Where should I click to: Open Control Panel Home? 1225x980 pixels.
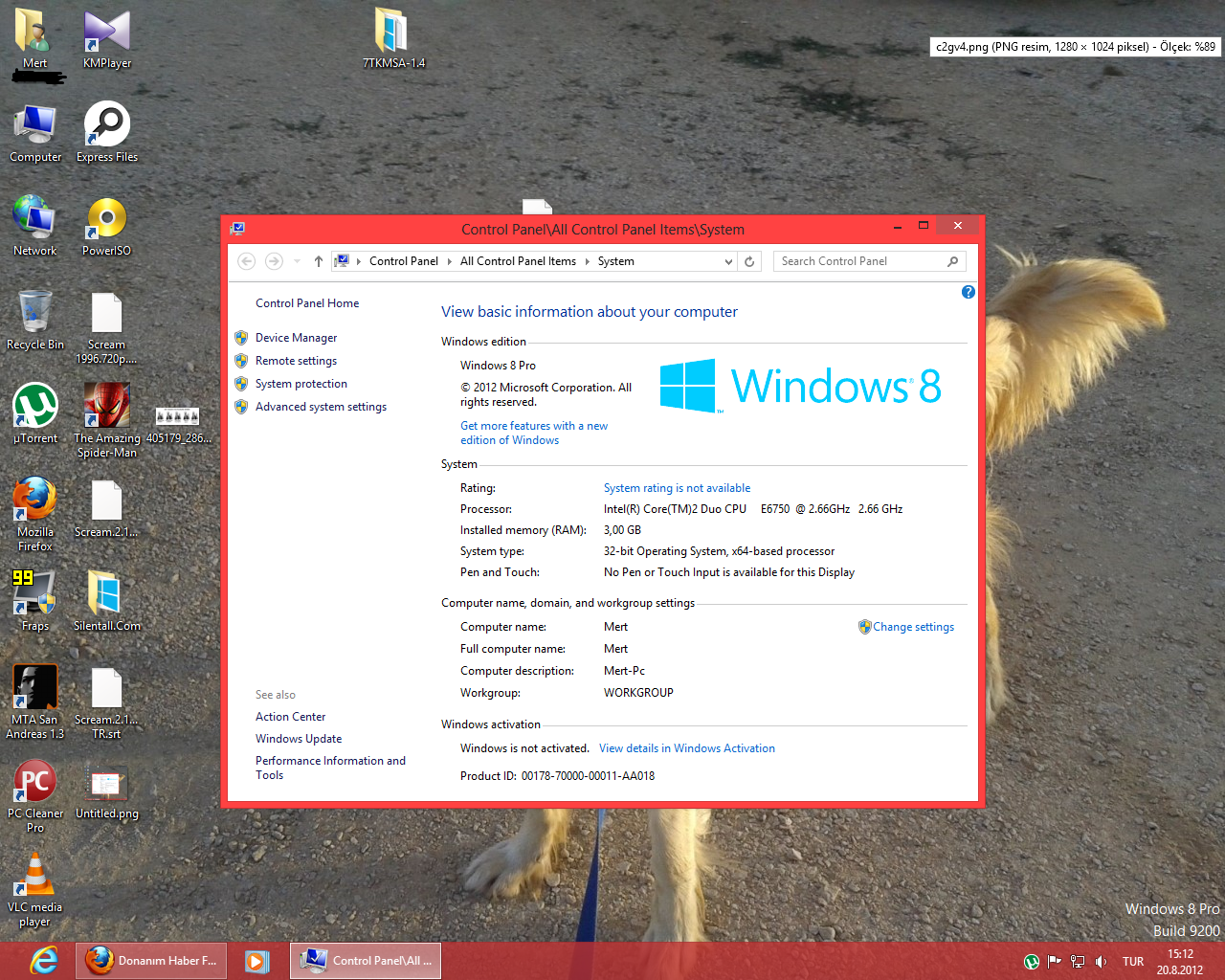point(307,303)
